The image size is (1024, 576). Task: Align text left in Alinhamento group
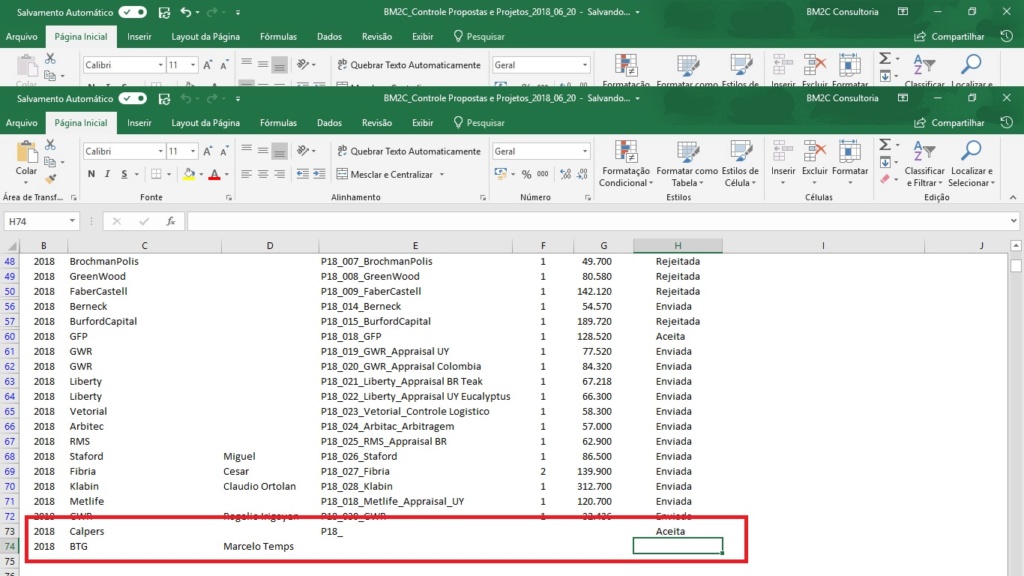tap(246, 174)
